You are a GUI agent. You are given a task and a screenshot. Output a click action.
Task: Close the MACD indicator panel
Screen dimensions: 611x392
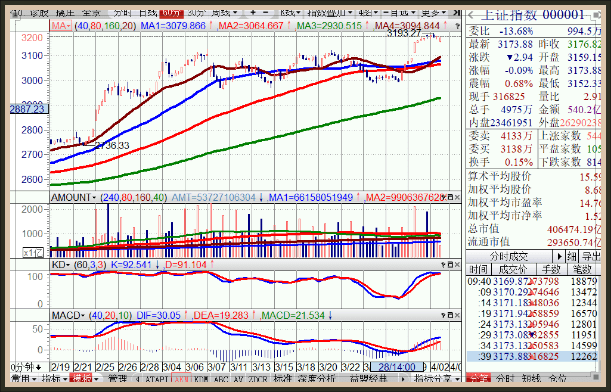[457, 315]
